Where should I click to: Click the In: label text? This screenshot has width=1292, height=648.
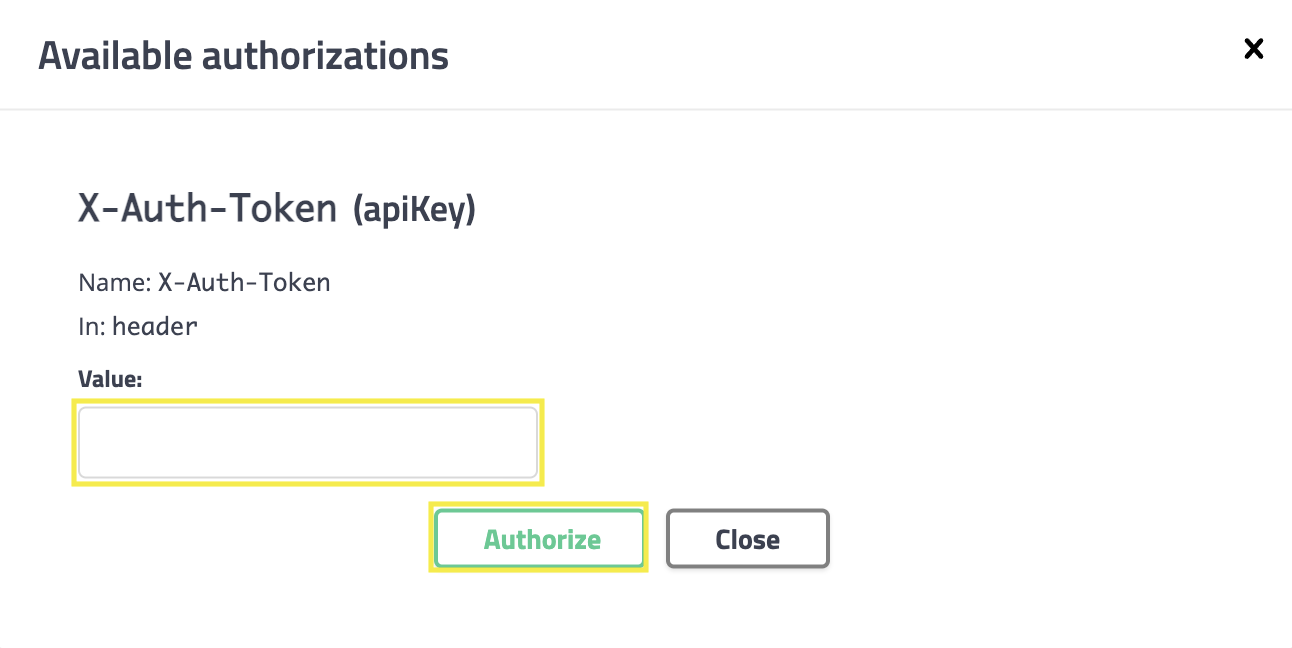pos(92,326)
